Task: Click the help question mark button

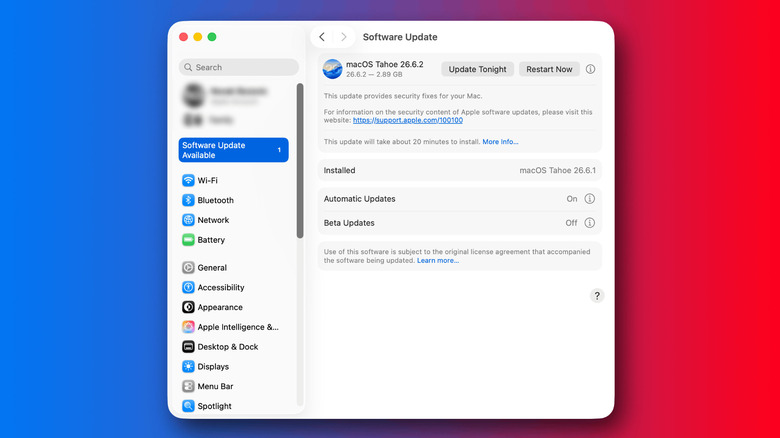Action: [x=597, y=296]
